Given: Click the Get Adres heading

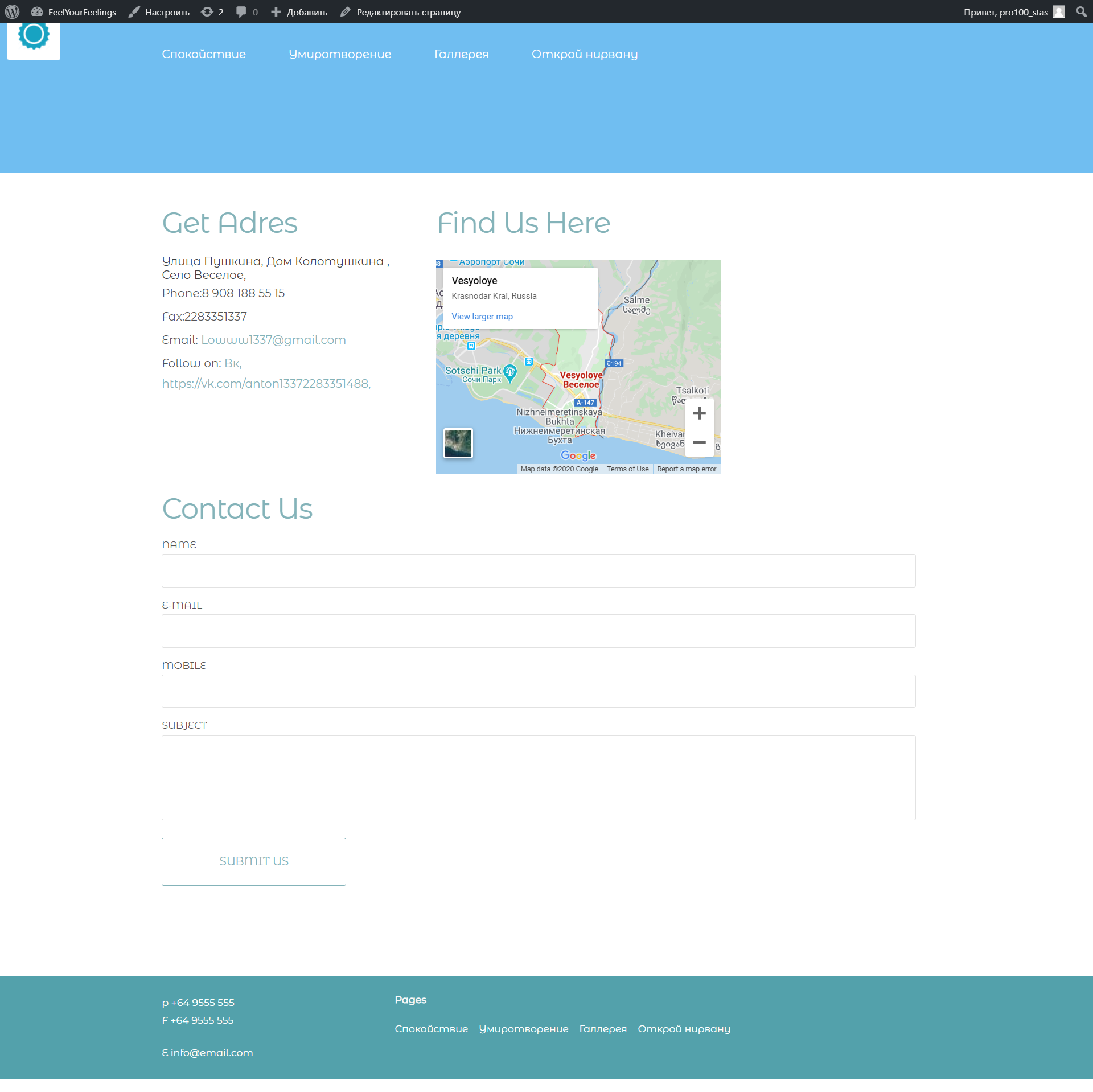Looking at the screenshot, I should point(230,223).
